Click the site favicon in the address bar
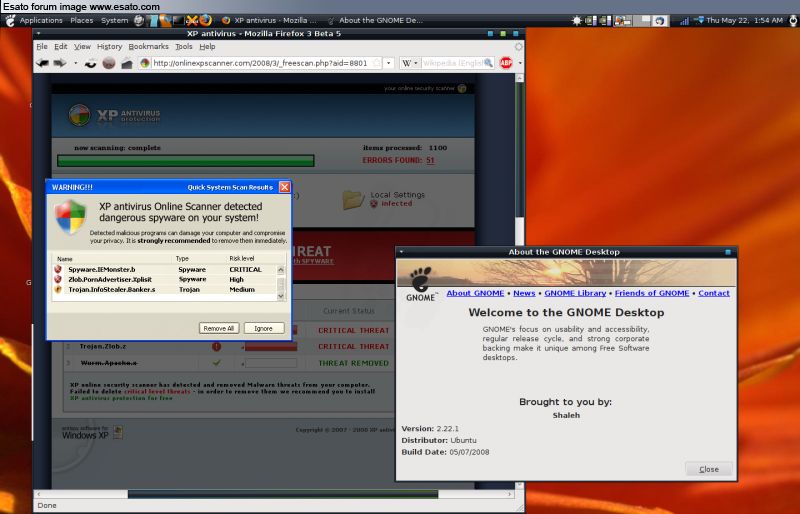This screenshot has height=514, width=800. (x=145, y=63)
